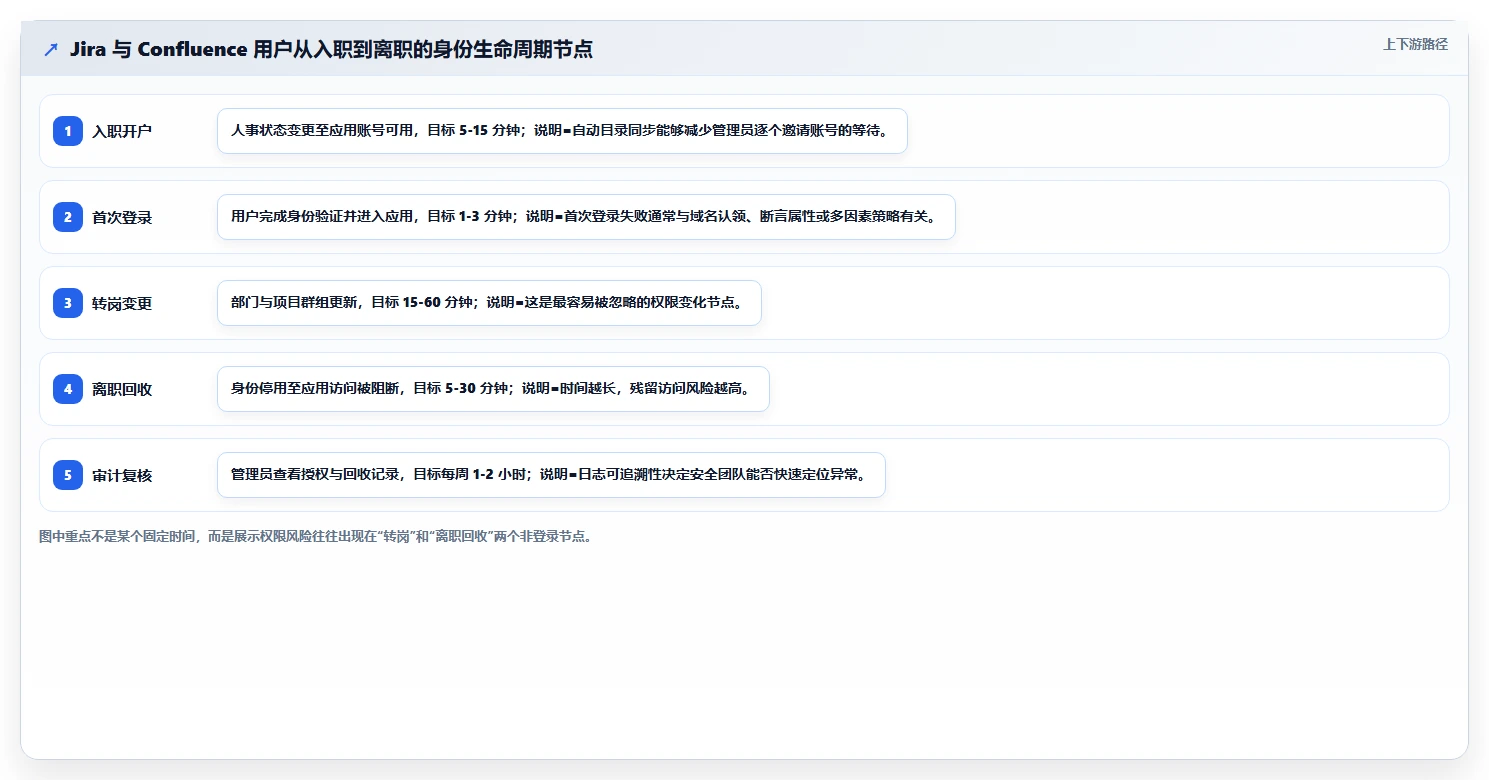The width and height of the screenshot is (1489, 780).
Task: Select step badge 2 for 首次登录
Action: [68, 217]
